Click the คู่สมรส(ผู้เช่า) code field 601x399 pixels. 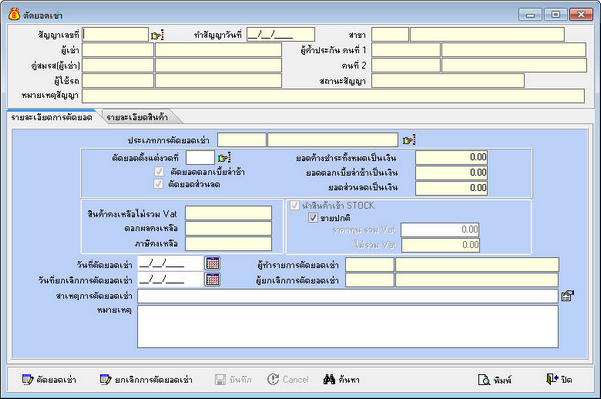coord(118,65)
